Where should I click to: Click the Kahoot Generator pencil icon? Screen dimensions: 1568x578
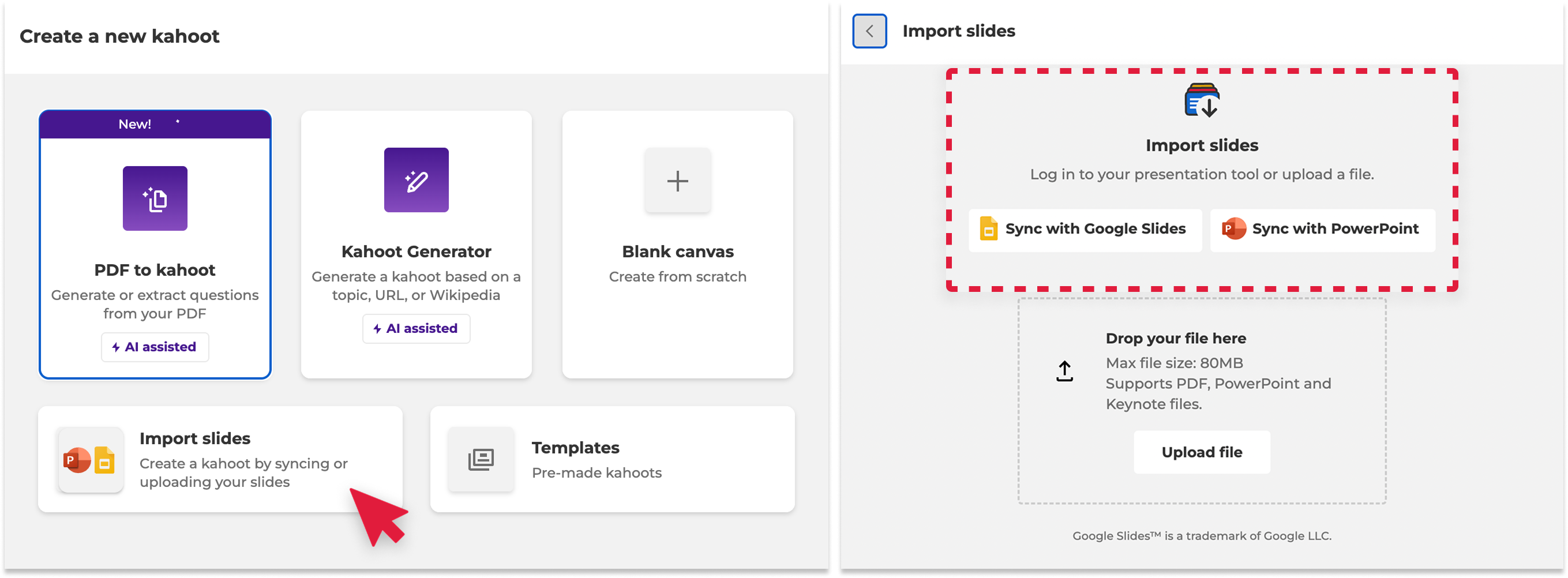coord(416,180)
